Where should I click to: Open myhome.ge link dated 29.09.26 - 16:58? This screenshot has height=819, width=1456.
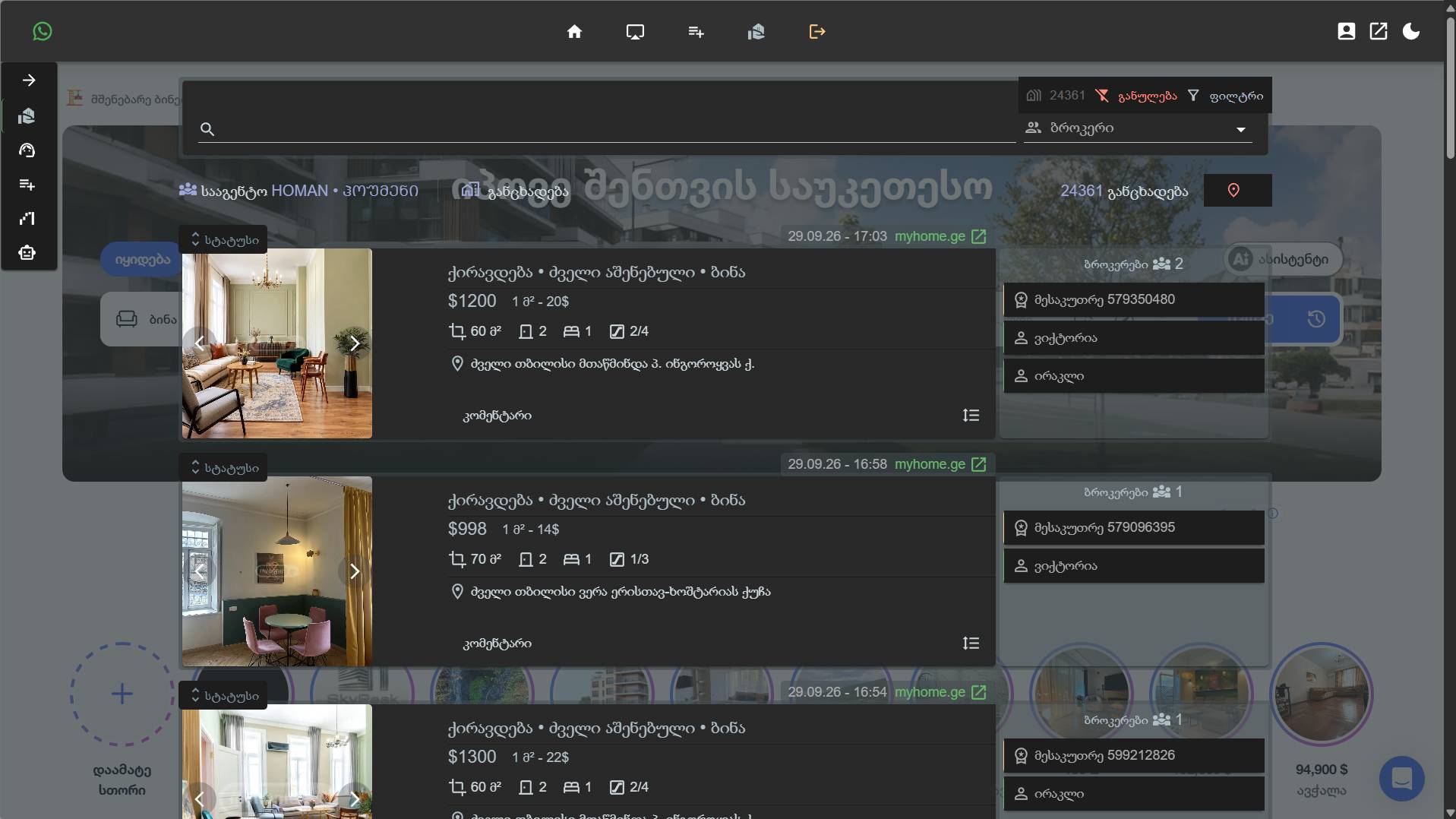point(940,464)
